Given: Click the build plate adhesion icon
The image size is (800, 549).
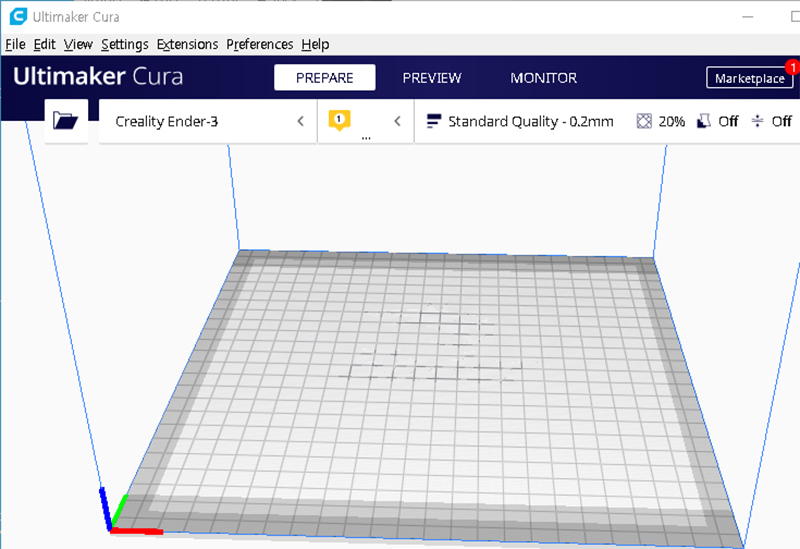Looking at the screenshot, I should click(x=757, y=121).
